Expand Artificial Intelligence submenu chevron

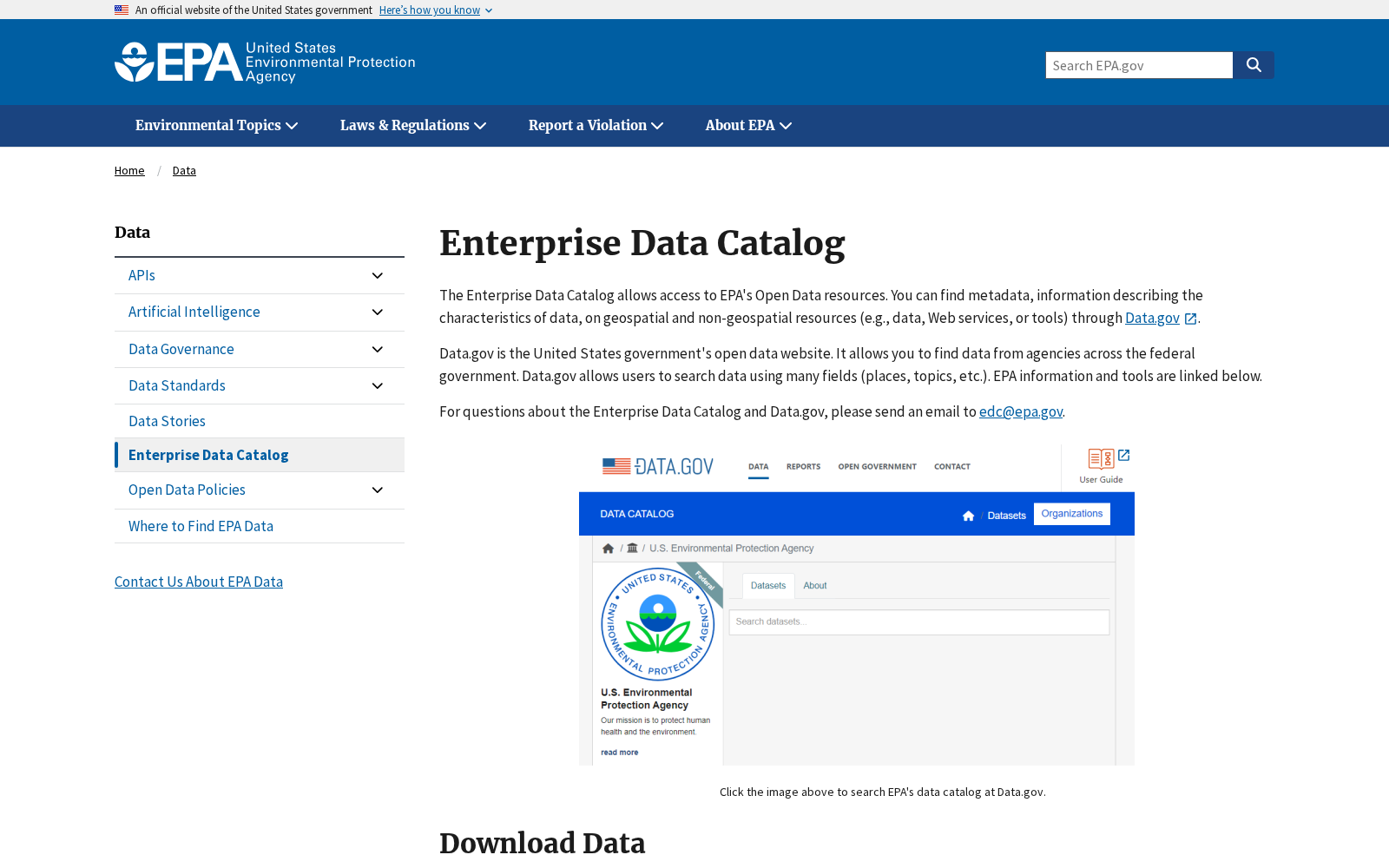click(x=378, y=312)
